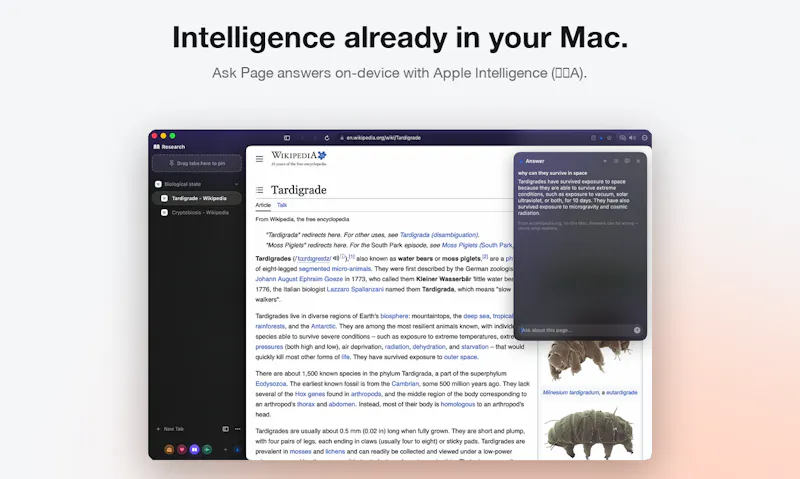Toggle the sidebar button in the top toolbar
This screenshot has height=479, width=800.
click(287, 138)
